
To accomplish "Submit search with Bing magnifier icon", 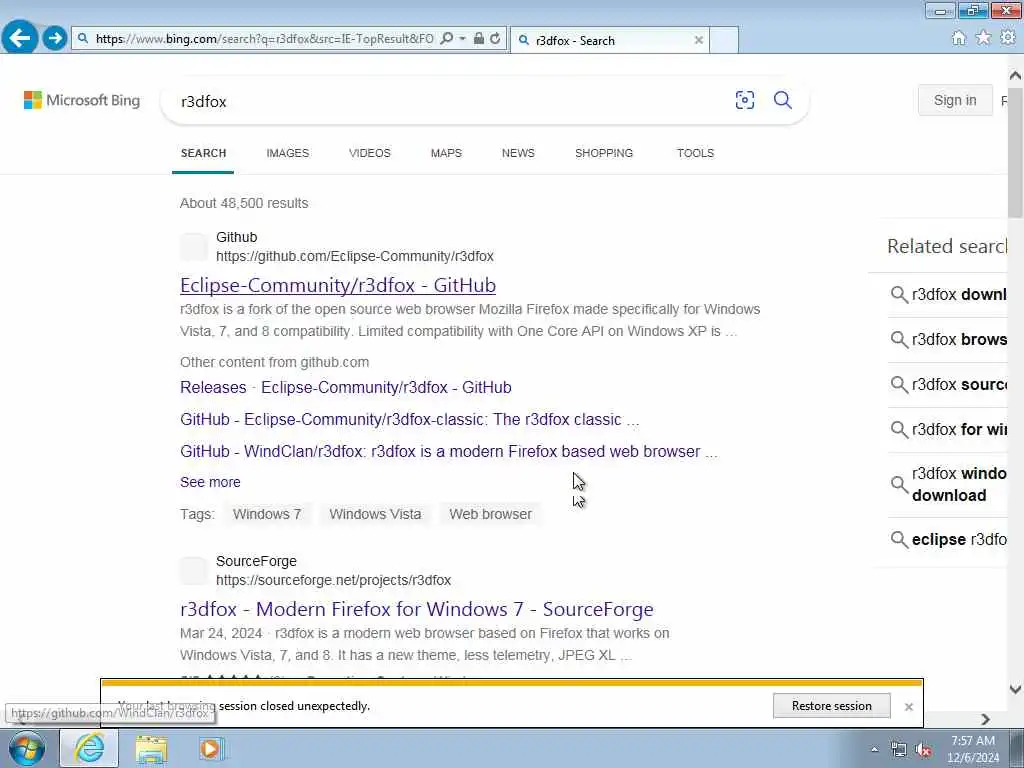I will tap(782, 100).
